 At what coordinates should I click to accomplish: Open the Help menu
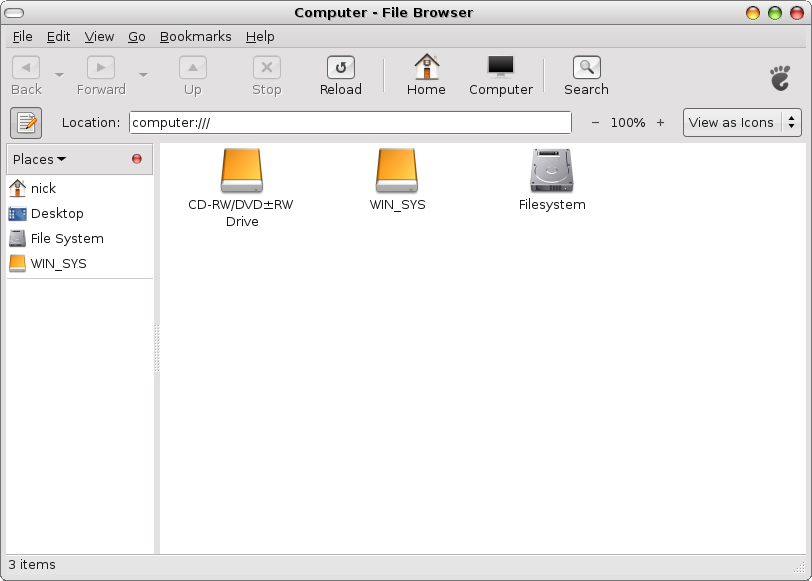260,37
